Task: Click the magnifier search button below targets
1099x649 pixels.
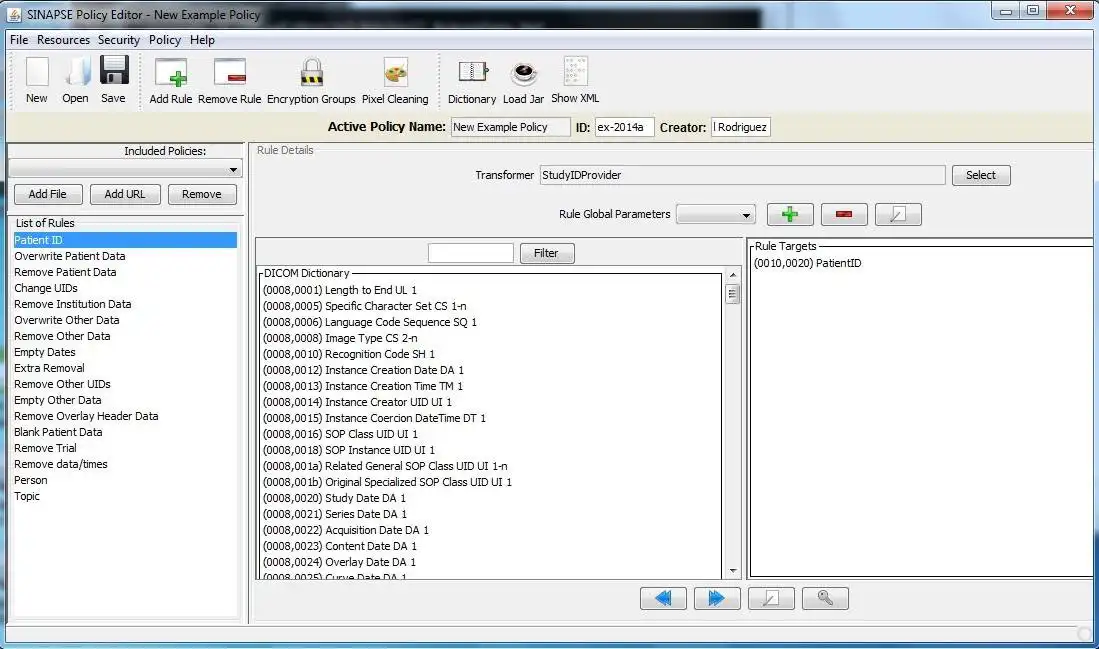Action: point(825,599)
